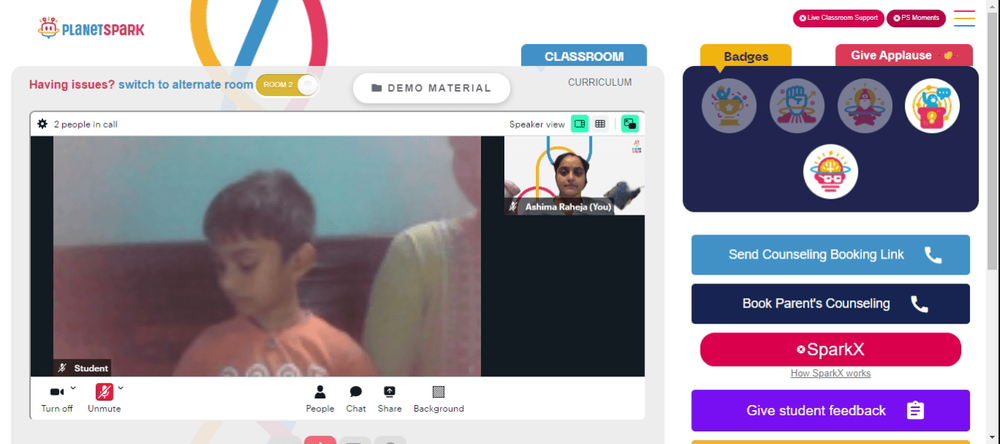Award the meditating figure badge

pos(864,106)
